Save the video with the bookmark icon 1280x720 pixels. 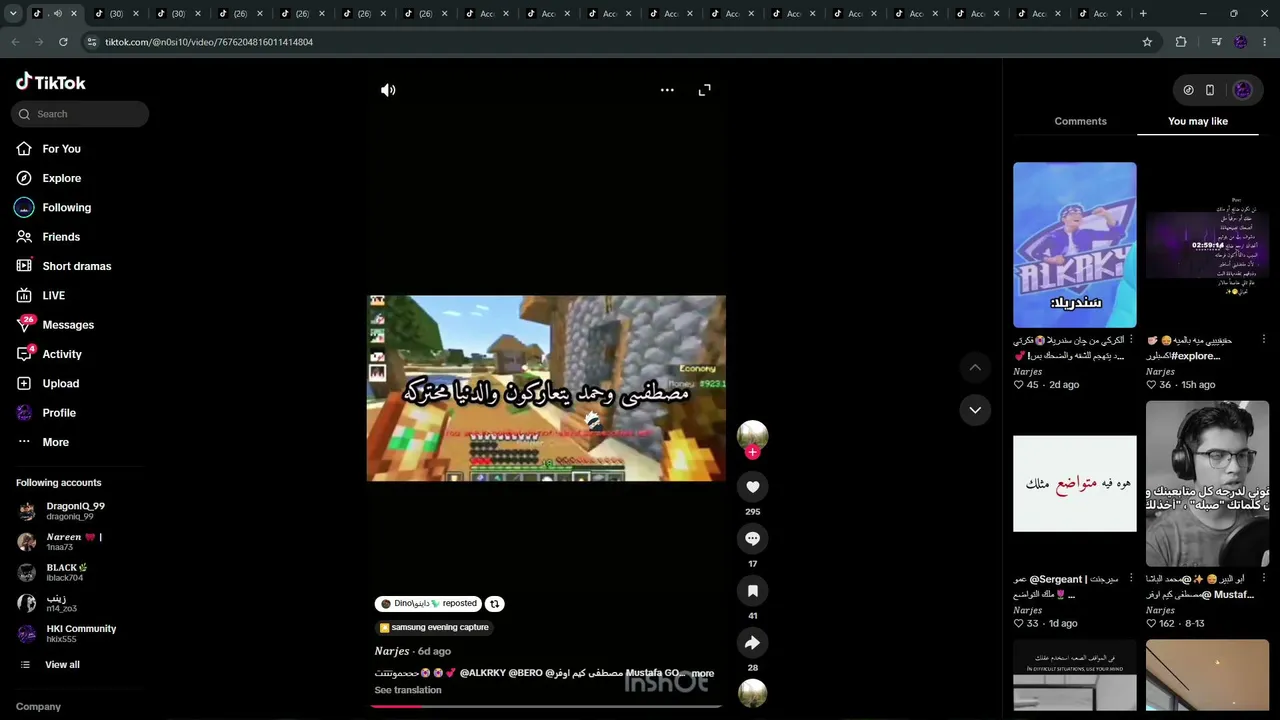point(752,591)
